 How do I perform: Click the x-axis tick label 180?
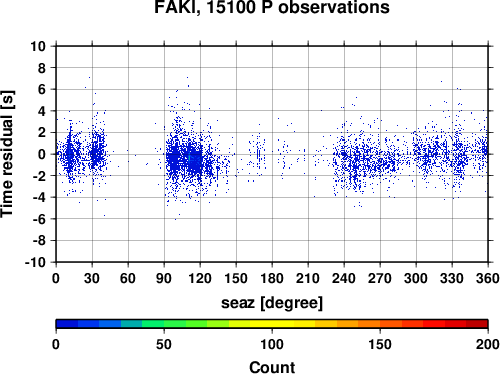[272, 278]
